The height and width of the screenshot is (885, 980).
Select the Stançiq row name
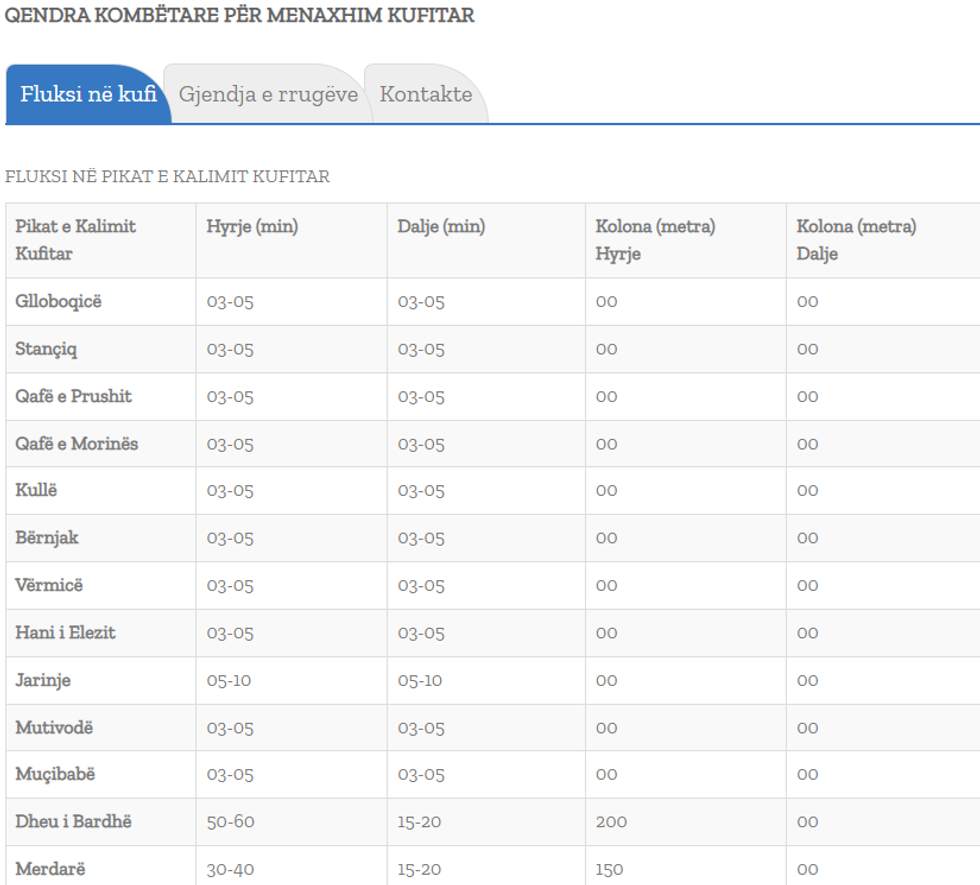46,349
